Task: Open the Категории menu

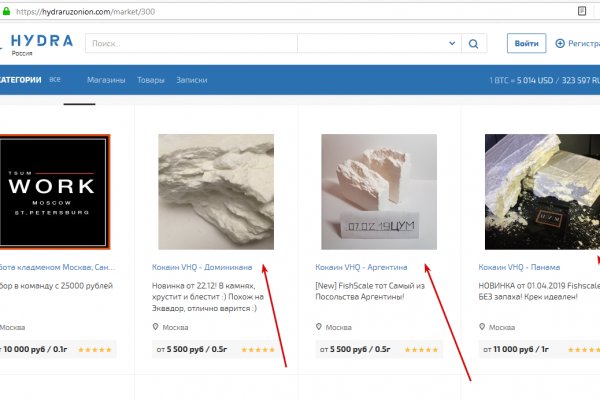Action: click(20, 79)
